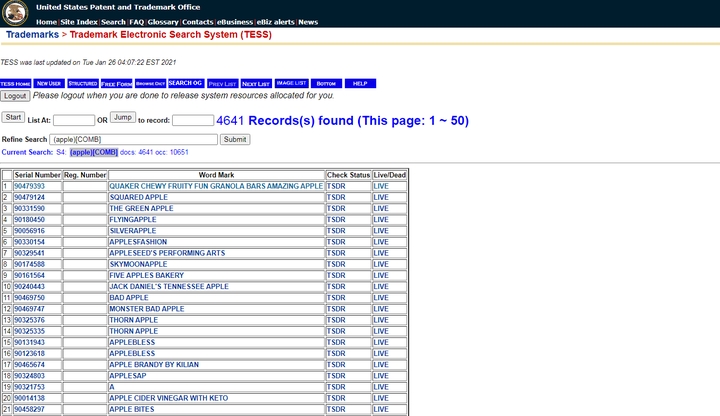Open TSDR status for SQUARED APPLE

336,197
